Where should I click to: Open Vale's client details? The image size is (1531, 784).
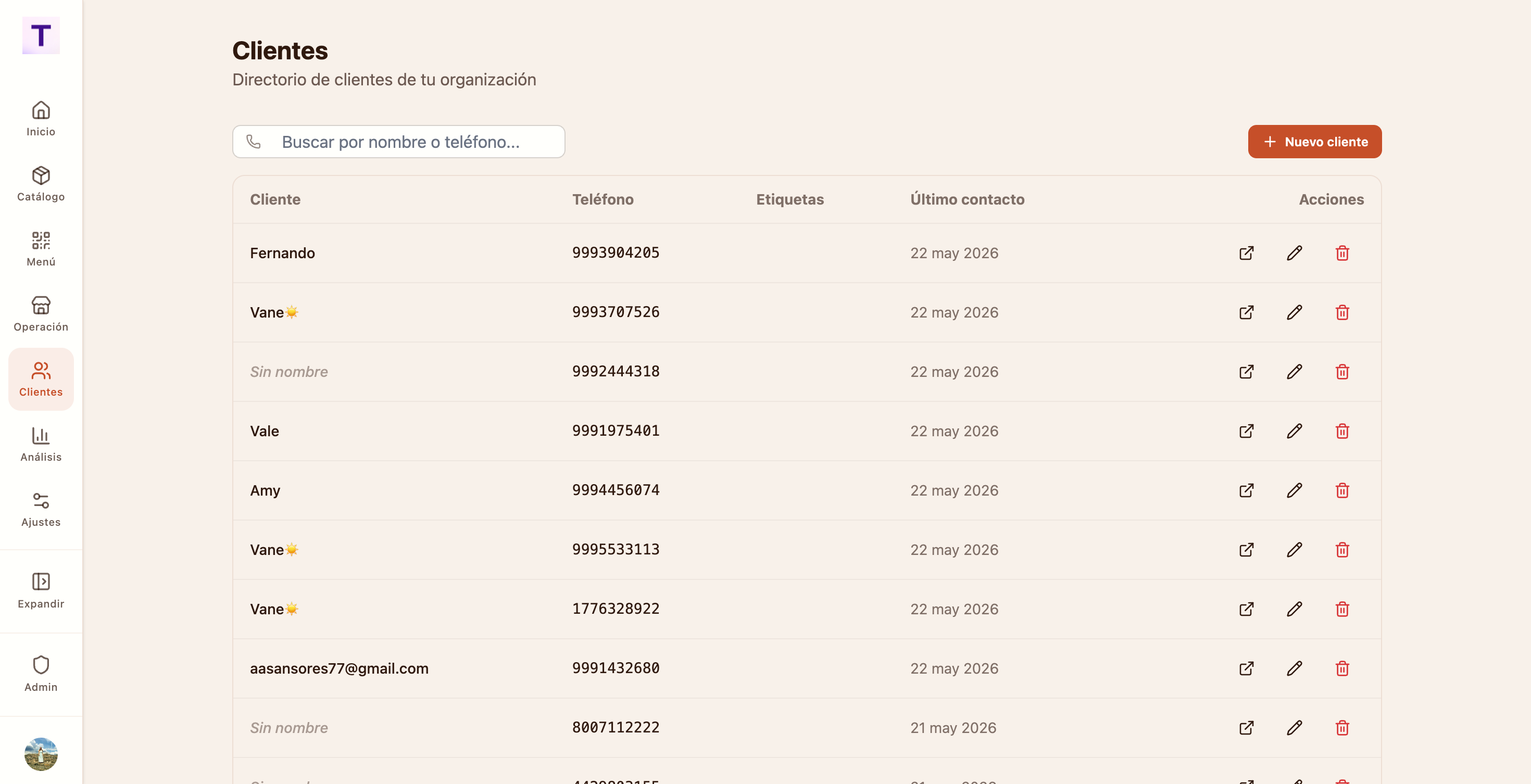[1246, 431]
